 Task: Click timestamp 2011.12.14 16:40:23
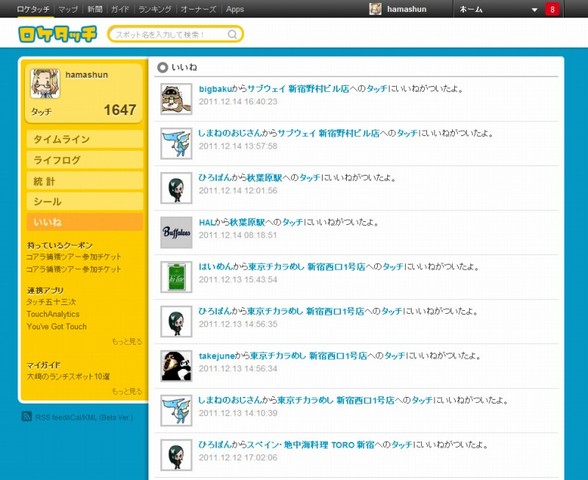(x=238, y=102)
